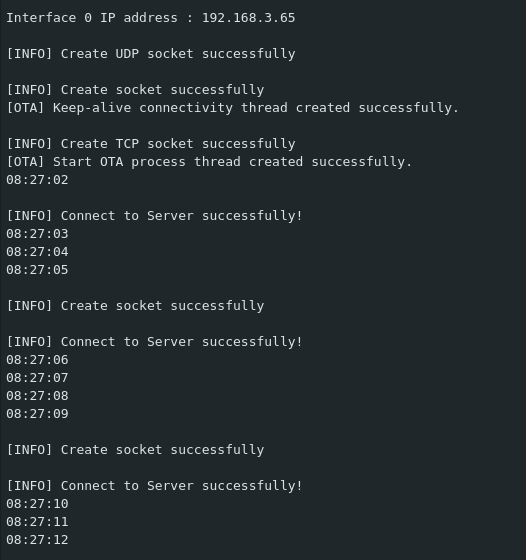
Task: Click the timestamp 08:27:03
Action: [37, 234]
